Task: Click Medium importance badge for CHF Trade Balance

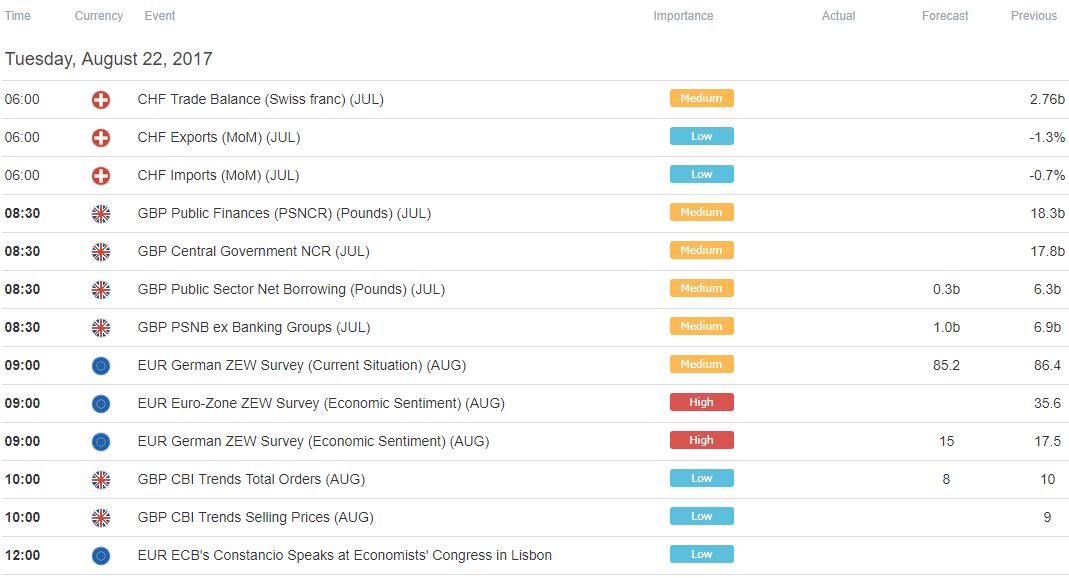Action: (701, 98)
